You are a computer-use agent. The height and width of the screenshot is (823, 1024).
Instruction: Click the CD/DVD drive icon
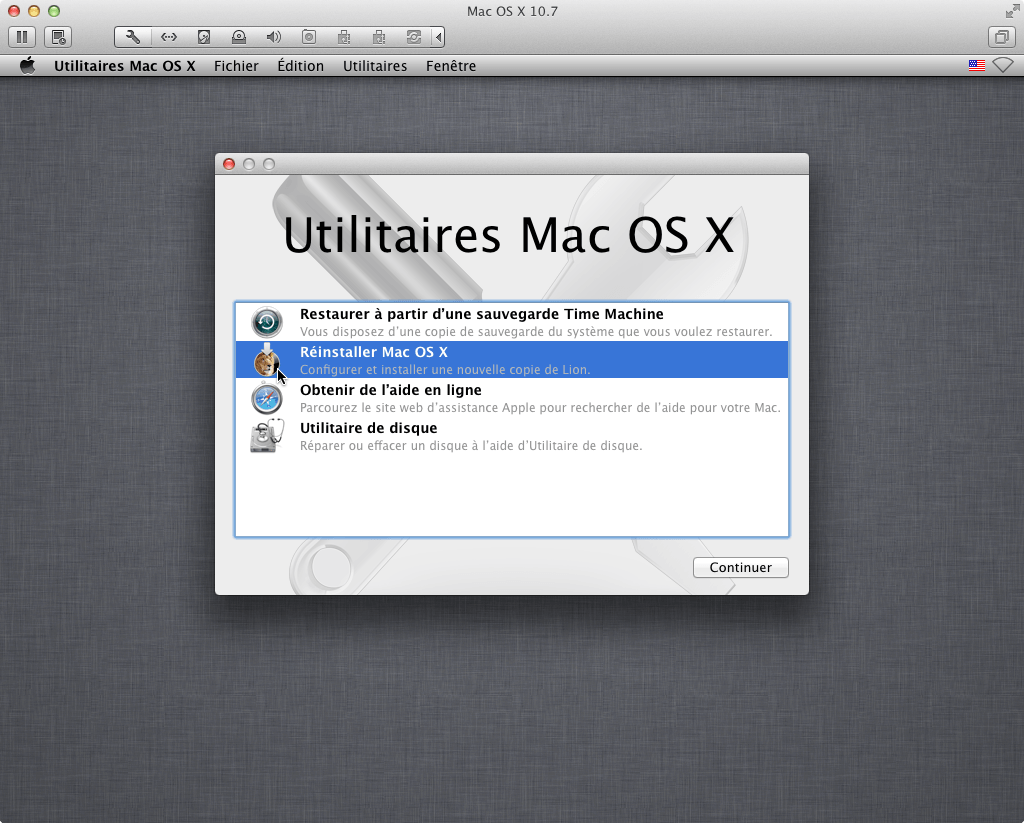click(x=239, y=37)
